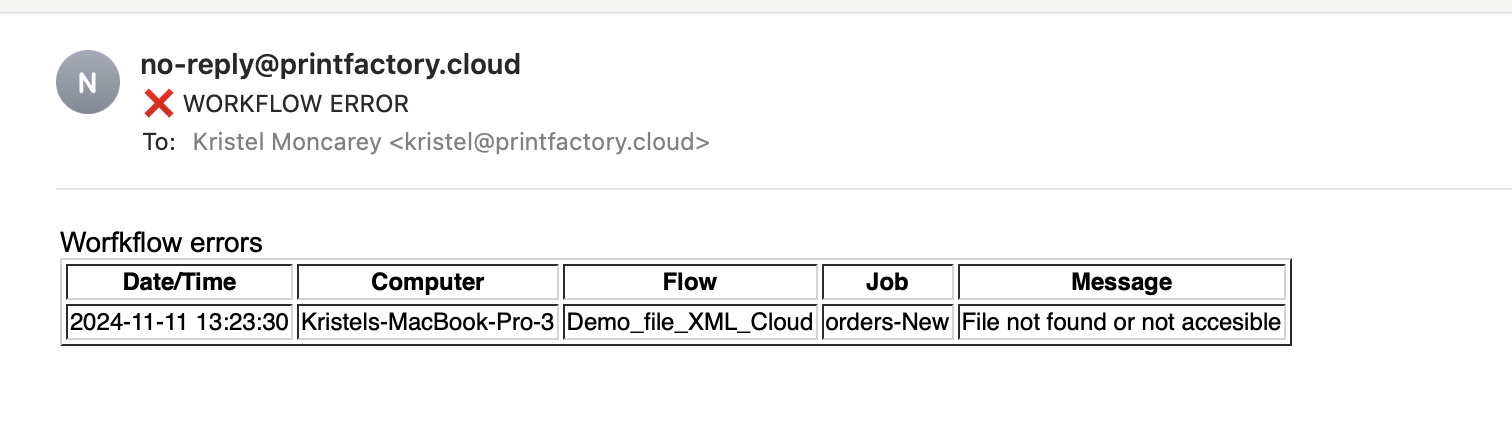Click the Worfkflow errors heading
1512x438 pixels.
(161, 242)
